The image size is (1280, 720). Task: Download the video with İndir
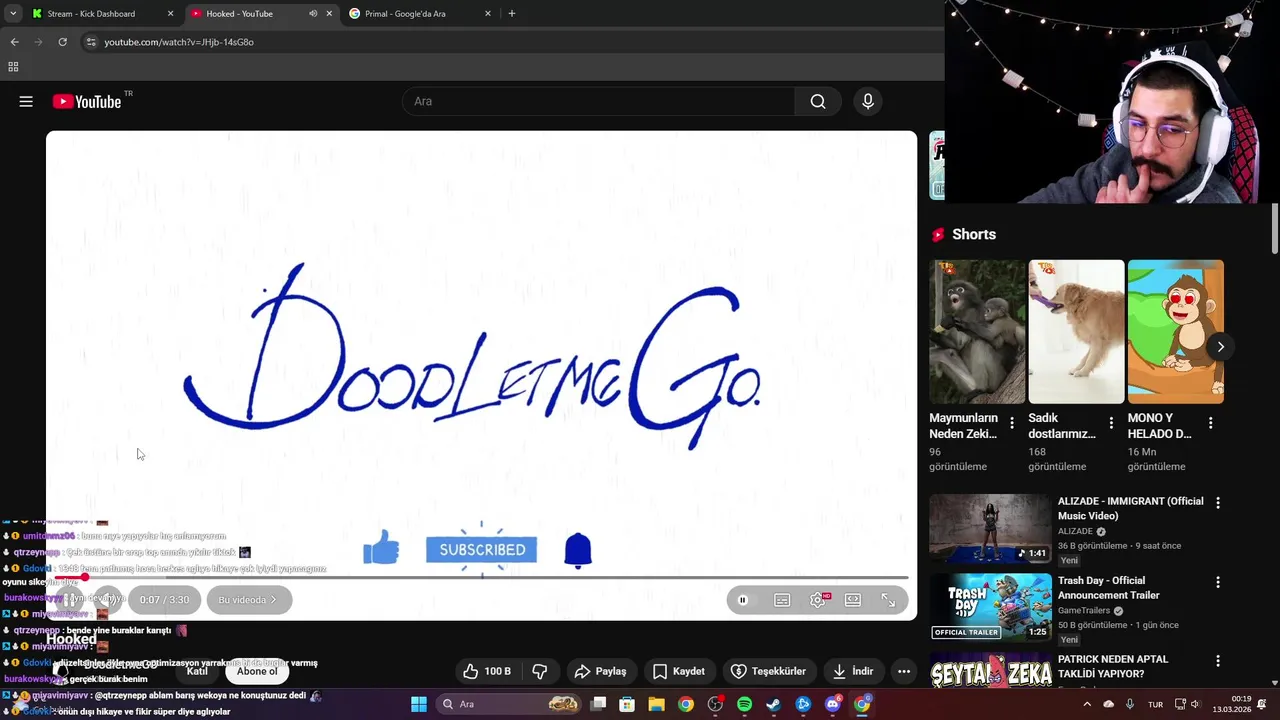[852, 671]
